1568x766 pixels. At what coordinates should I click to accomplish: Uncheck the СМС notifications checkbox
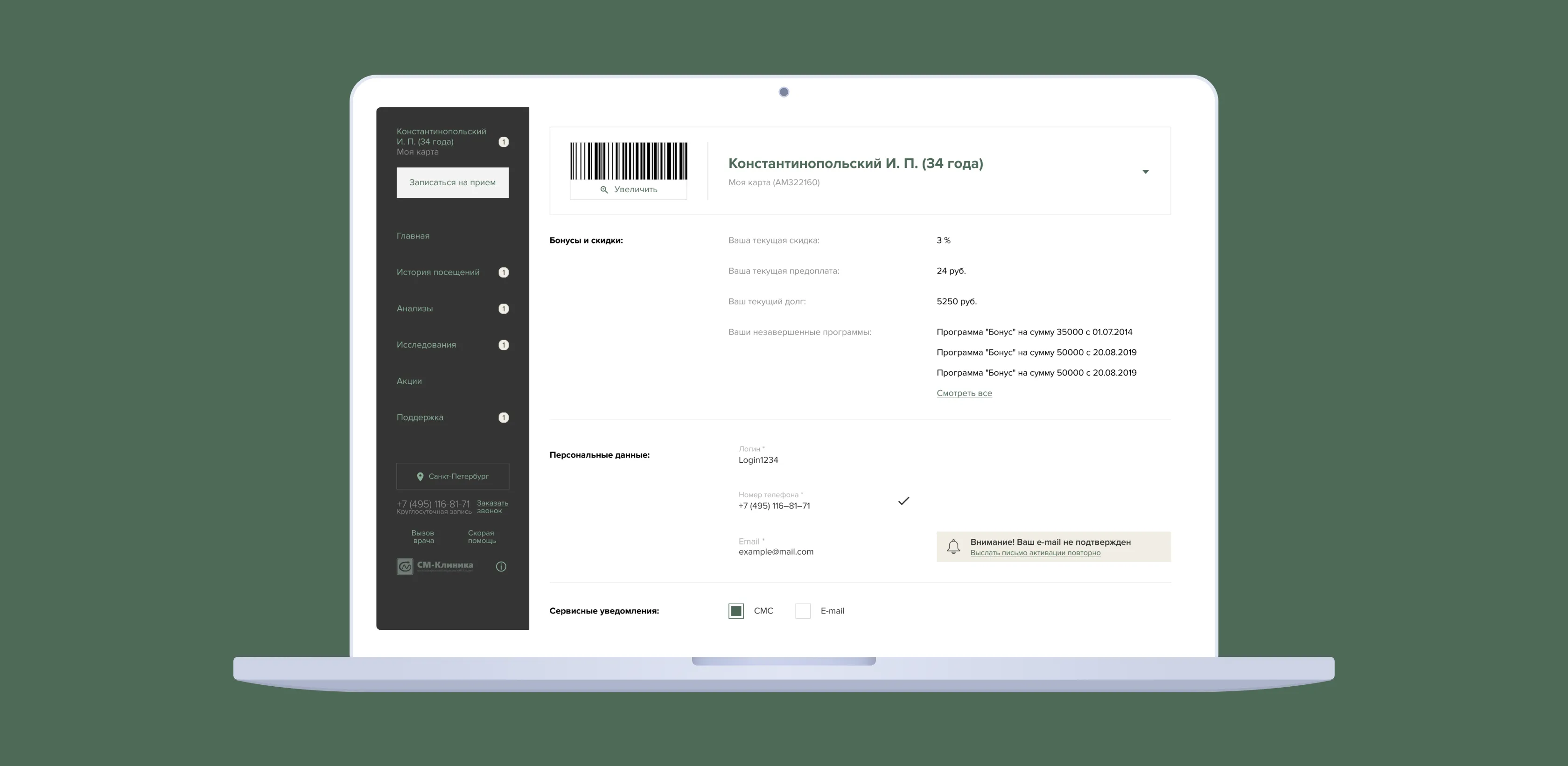click(736, 611)
